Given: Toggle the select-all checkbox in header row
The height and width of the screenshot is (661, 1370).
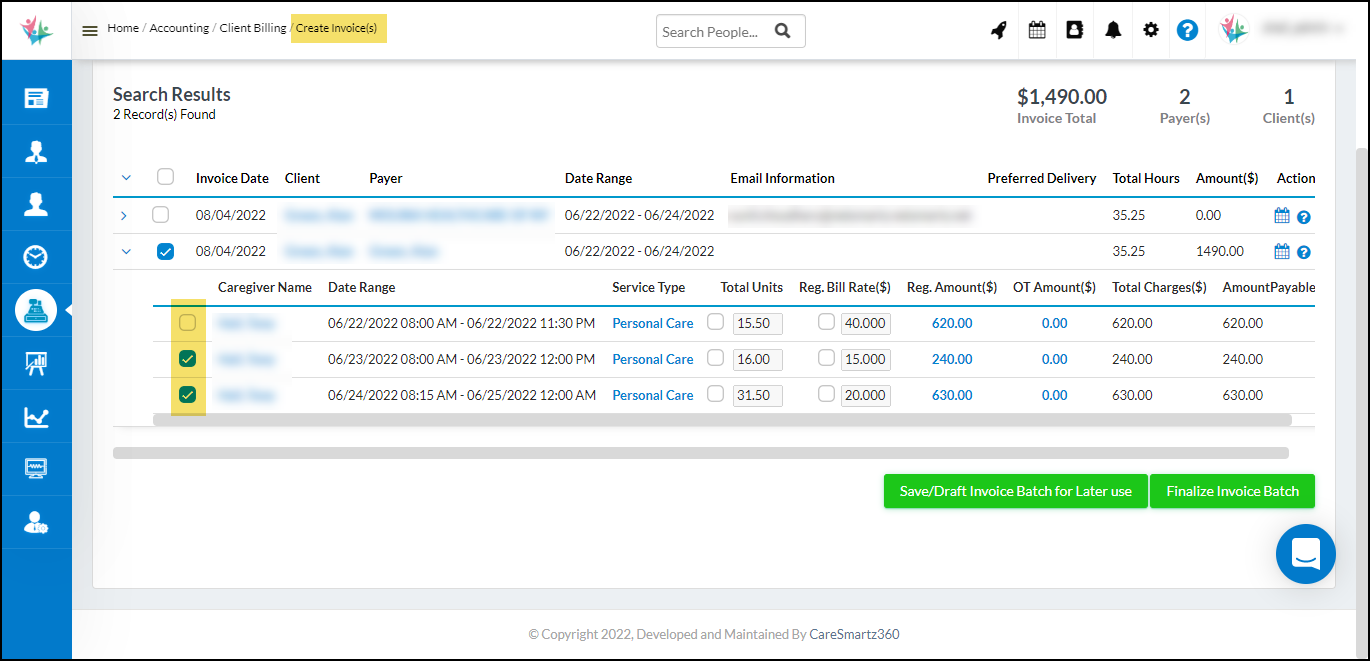Looking at the screenshot, I should [x=166, y=177].
